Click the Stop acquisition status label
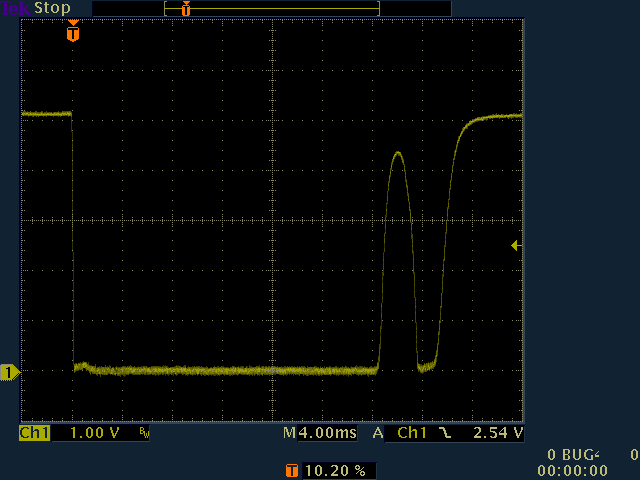 coord(52,8)
